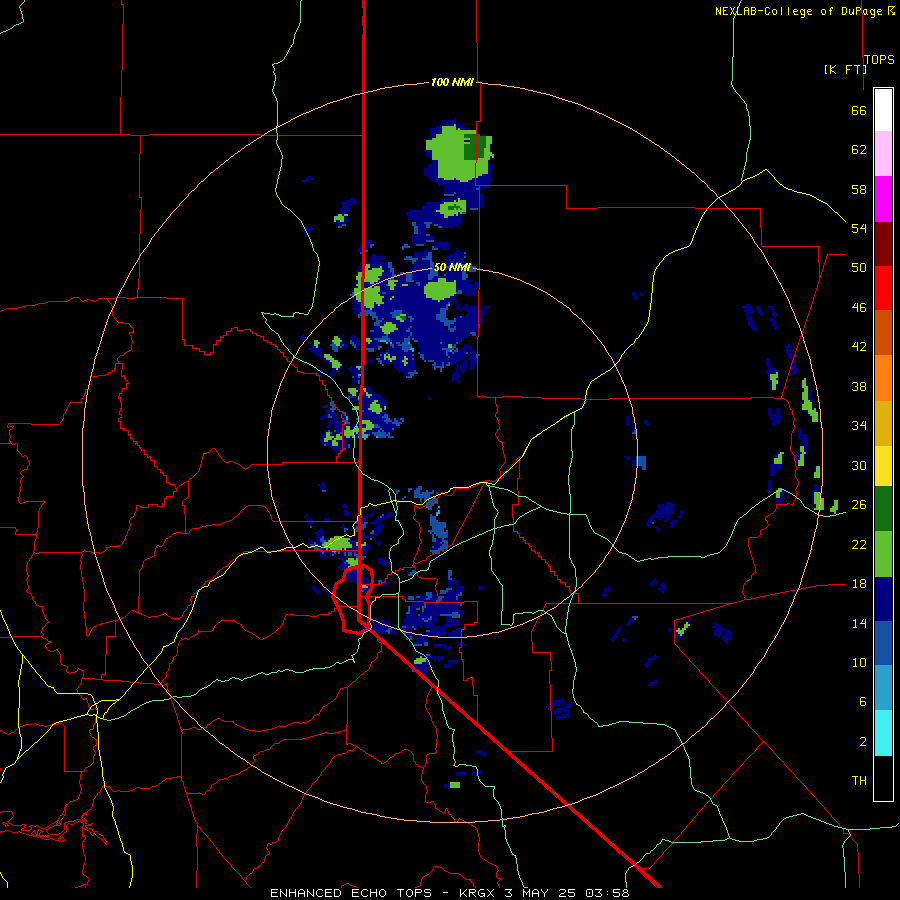Click the "ENHANCED ECHO TOPS" caption text
This screenshot has height=900, width=900.
(351, 893)
